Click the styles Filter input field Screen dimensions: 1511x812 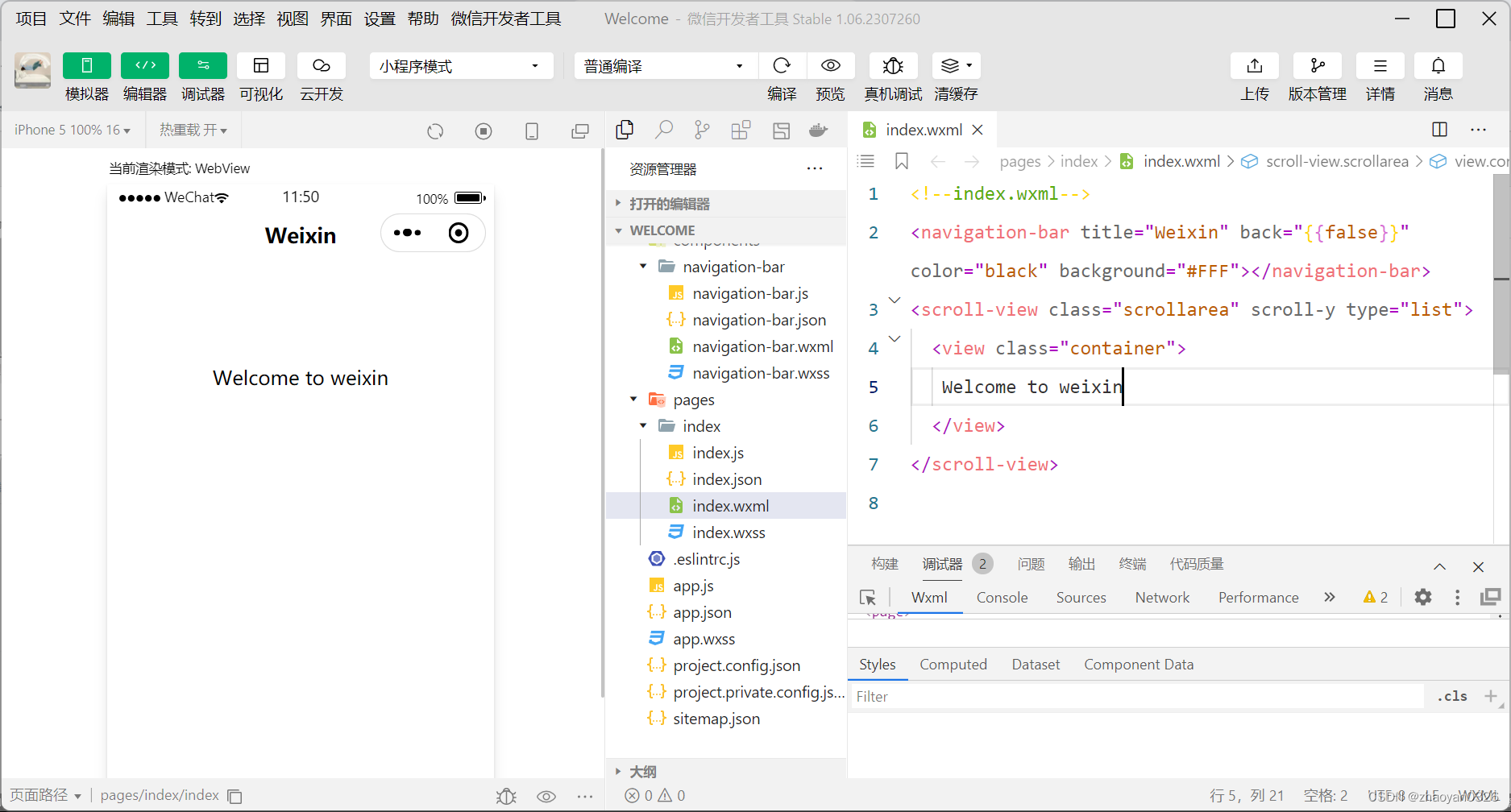[1138, 696]
